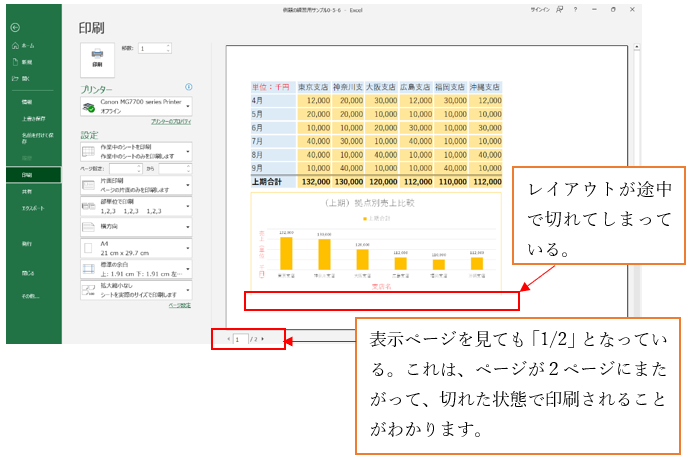Click the Open (開く) item in the sidebar
The width and height of the screenshot is (689, 460).
pos(24,78)
